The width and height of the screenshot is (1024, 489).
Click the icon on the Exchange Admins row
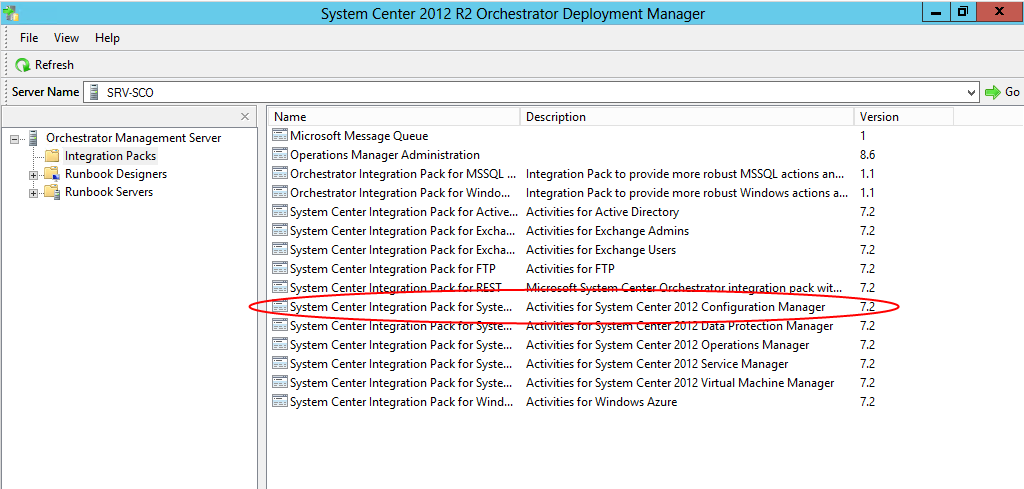280,230
